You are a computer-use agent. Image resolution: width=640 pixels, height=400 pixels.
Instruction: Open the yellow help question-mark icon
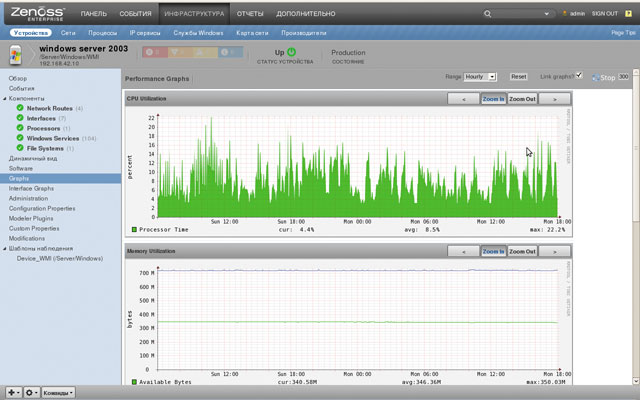click(x=628, y=13)
